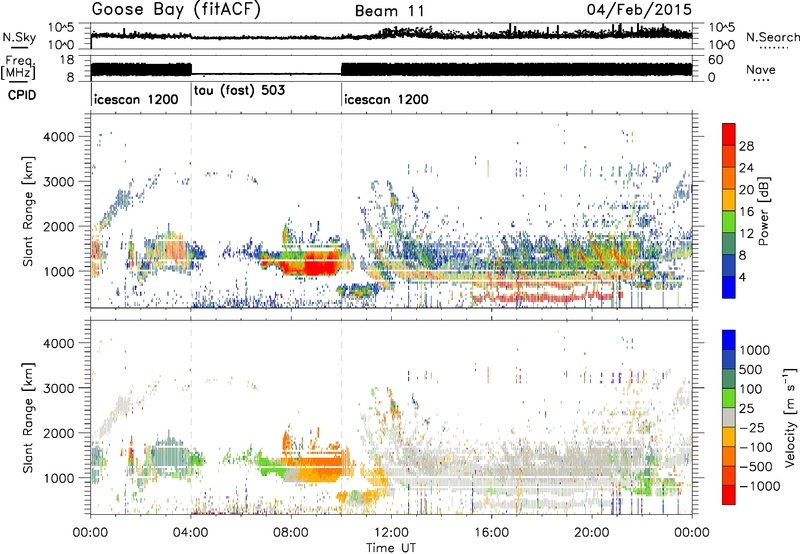Click the 'Beam 11' label
Screen dimensions: 800x554
tap(389, 11)
